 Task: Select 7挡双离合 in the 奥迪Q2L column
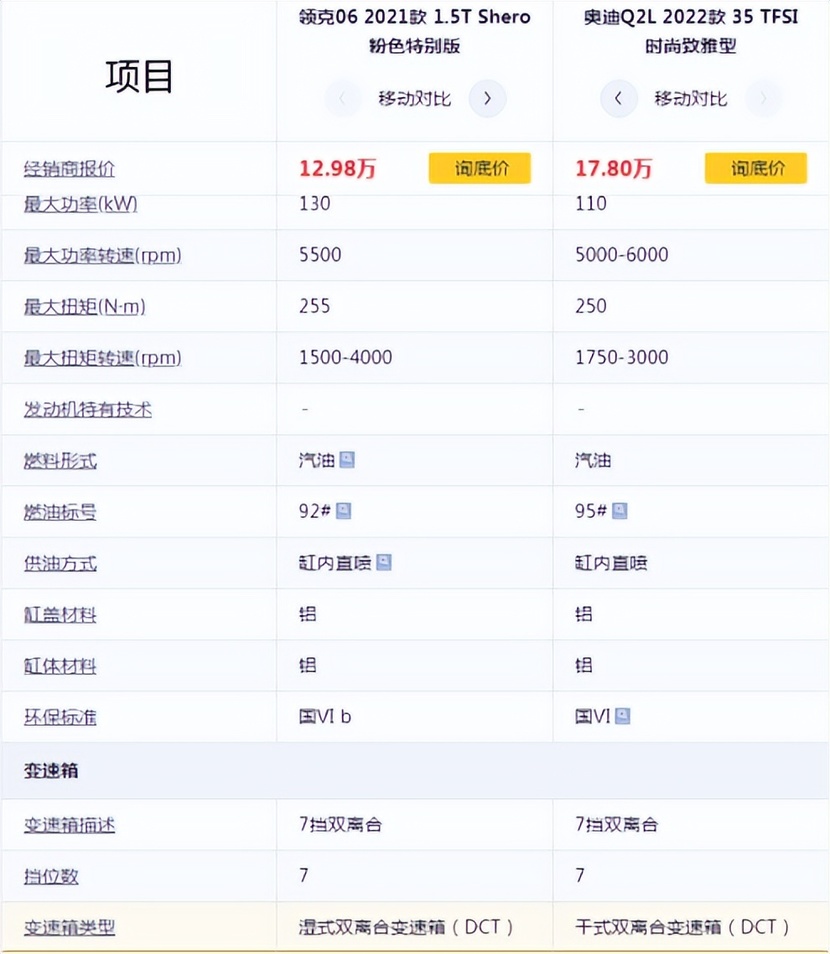617,824
